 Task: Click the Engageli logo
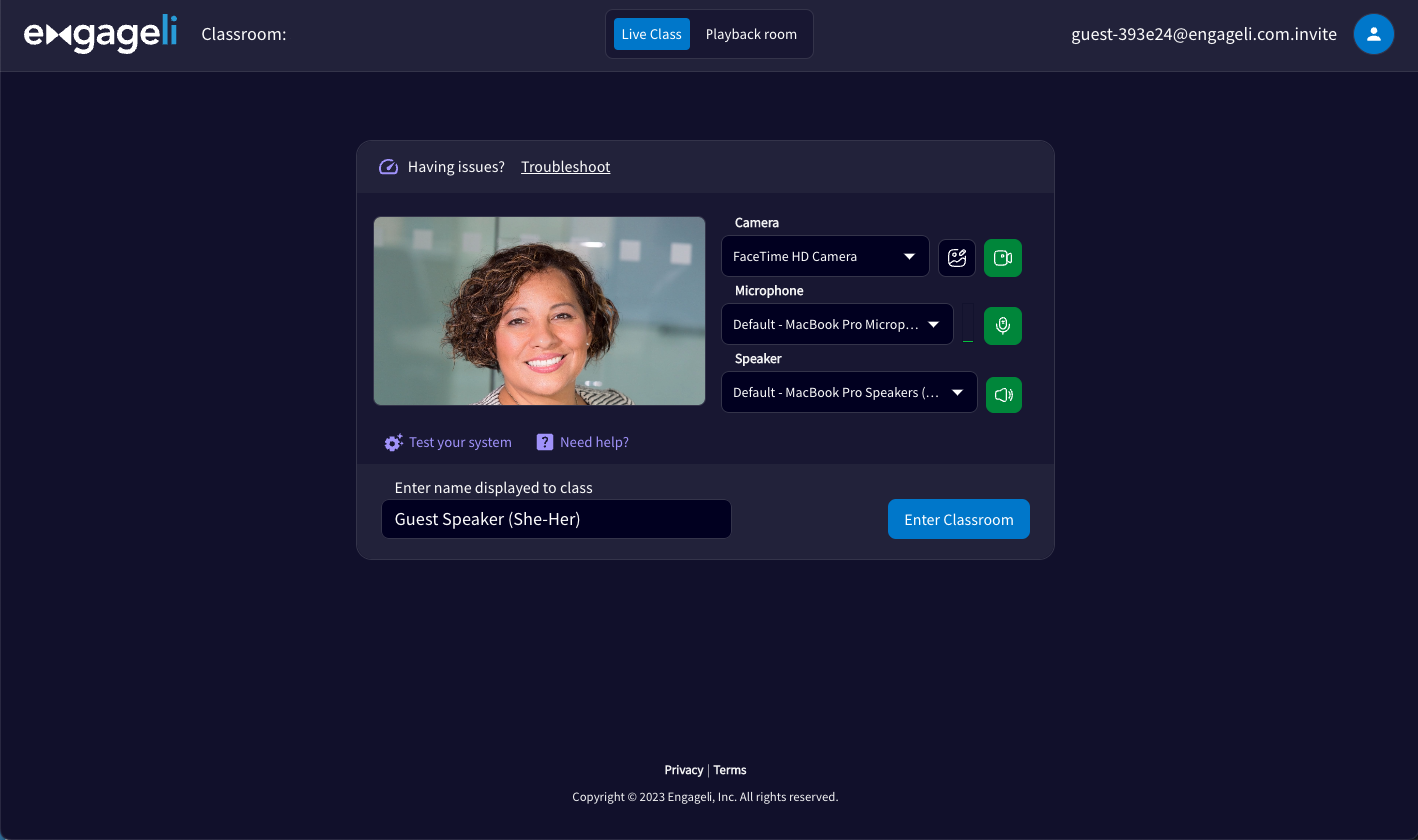tap(100, 34)
